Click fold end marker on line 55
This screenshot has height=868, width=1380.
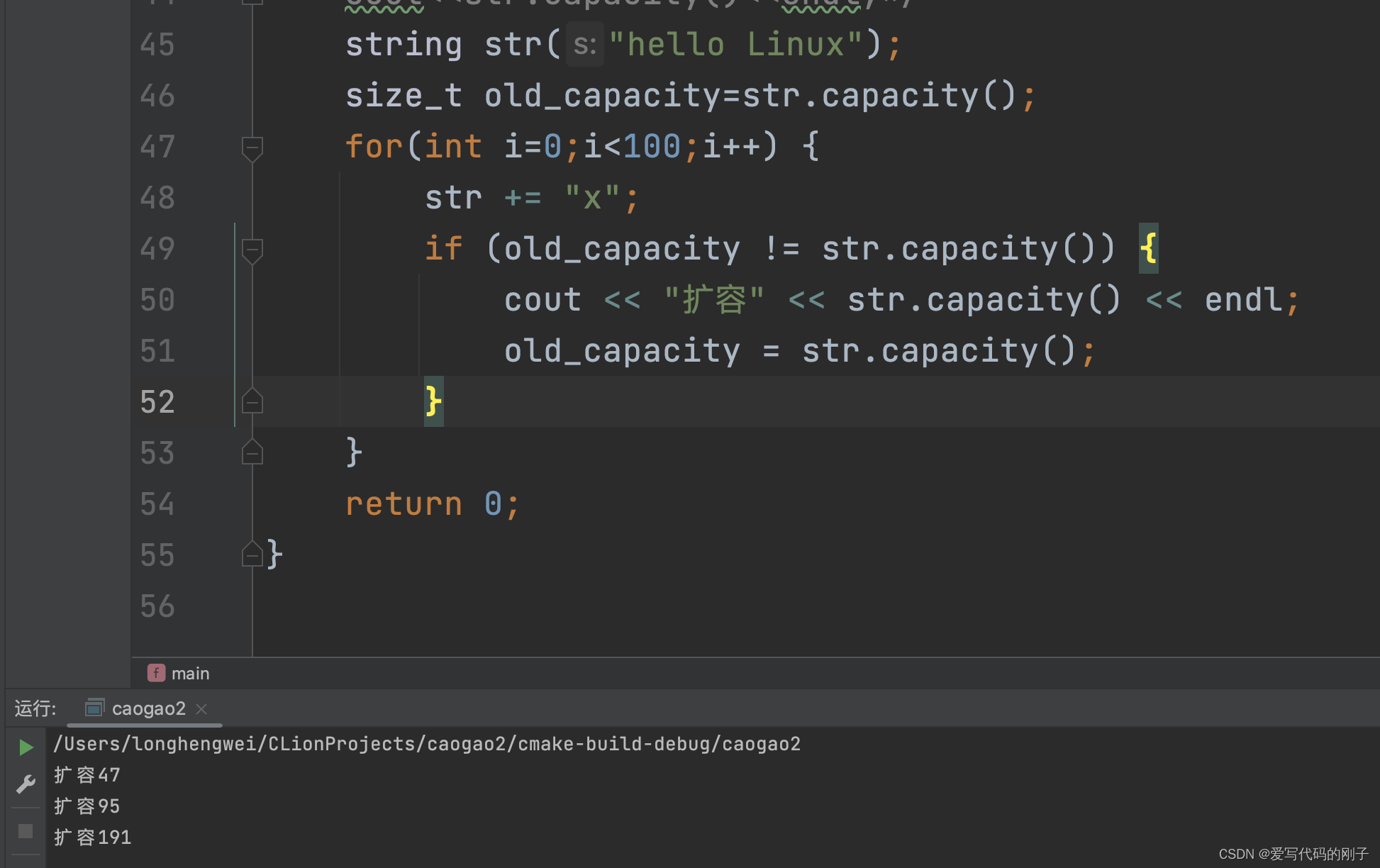click(252, 555)
